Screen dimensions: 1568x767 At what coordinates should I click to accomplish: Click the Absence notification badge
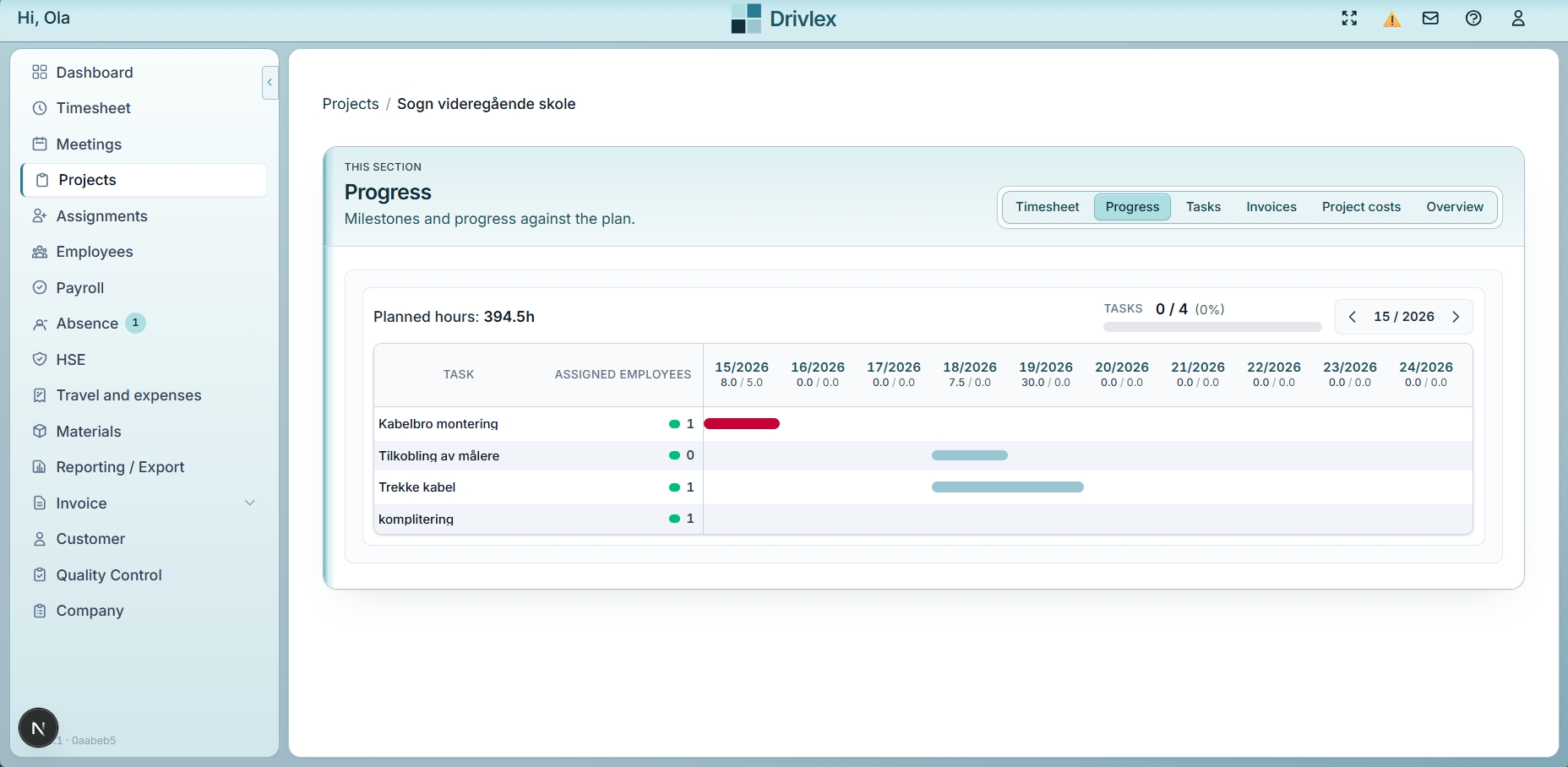point(134,323)
